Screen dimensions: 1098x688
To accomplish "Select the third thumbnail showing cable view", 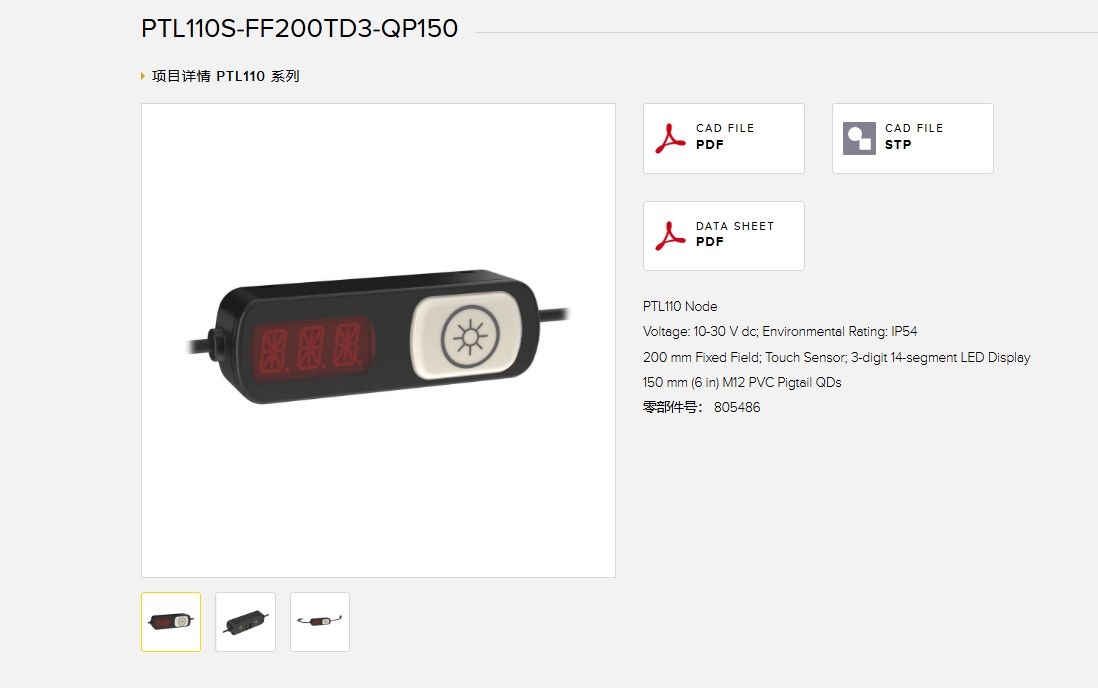I will (320, 621).
